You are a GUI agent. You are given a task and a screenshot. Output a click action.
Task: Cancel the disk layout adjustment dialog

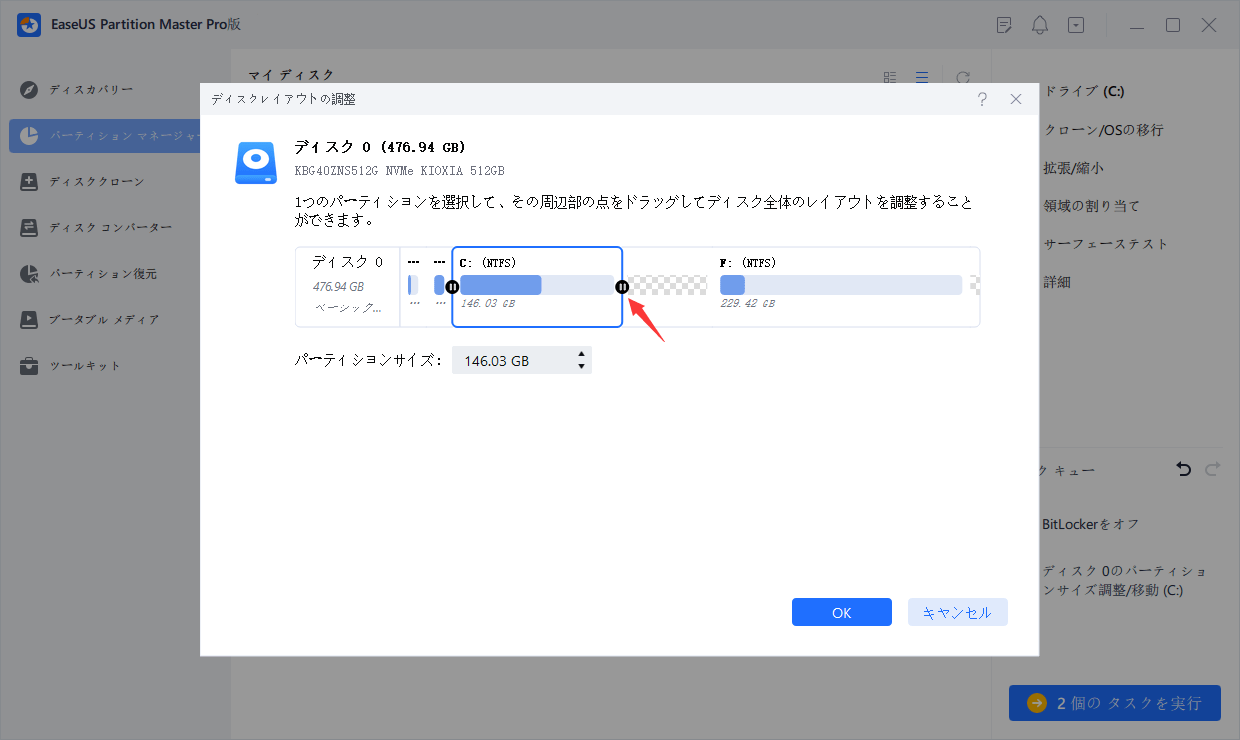click(957, 611)
